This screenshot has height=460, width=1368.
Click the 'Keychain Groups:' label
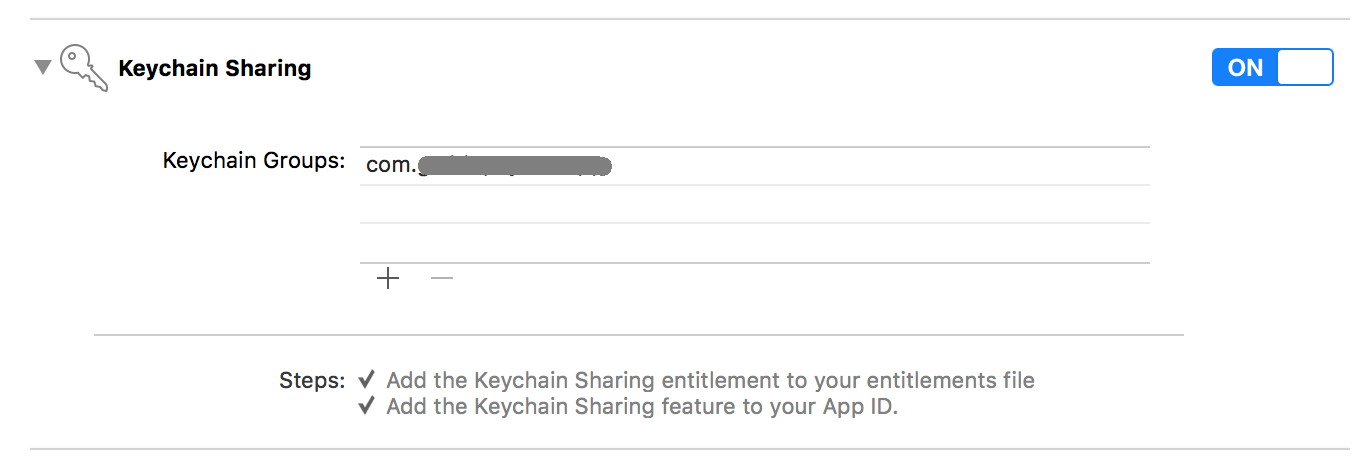pyautogui.click(x=254, y=161)
